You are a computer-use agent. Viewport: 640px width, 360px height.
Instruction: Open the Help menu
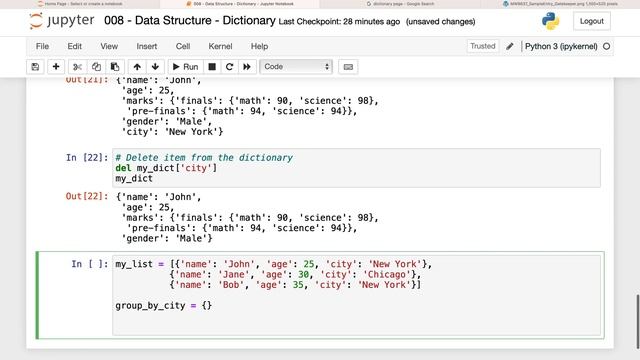click(x=259, y=46)
